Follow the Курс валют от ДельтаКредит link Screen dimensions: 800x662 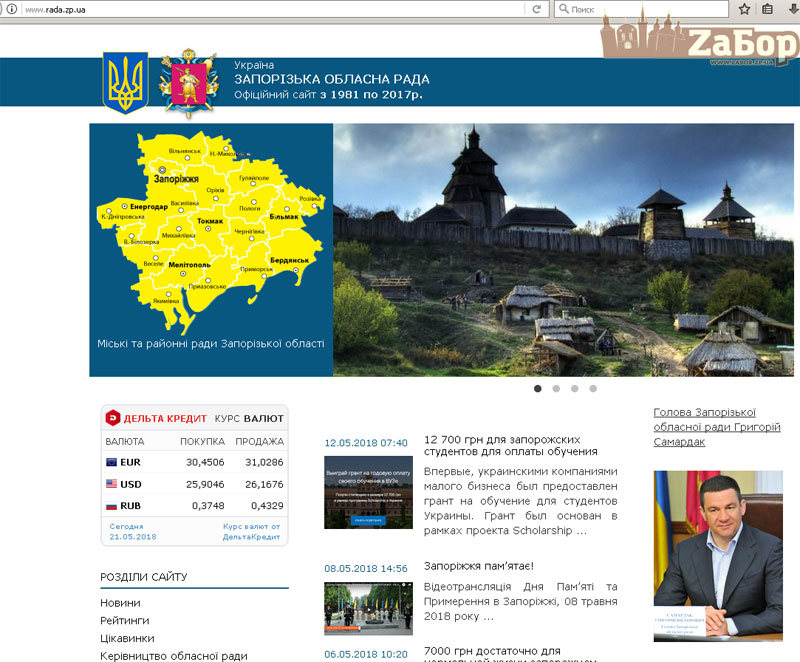(x=251, y=533)
